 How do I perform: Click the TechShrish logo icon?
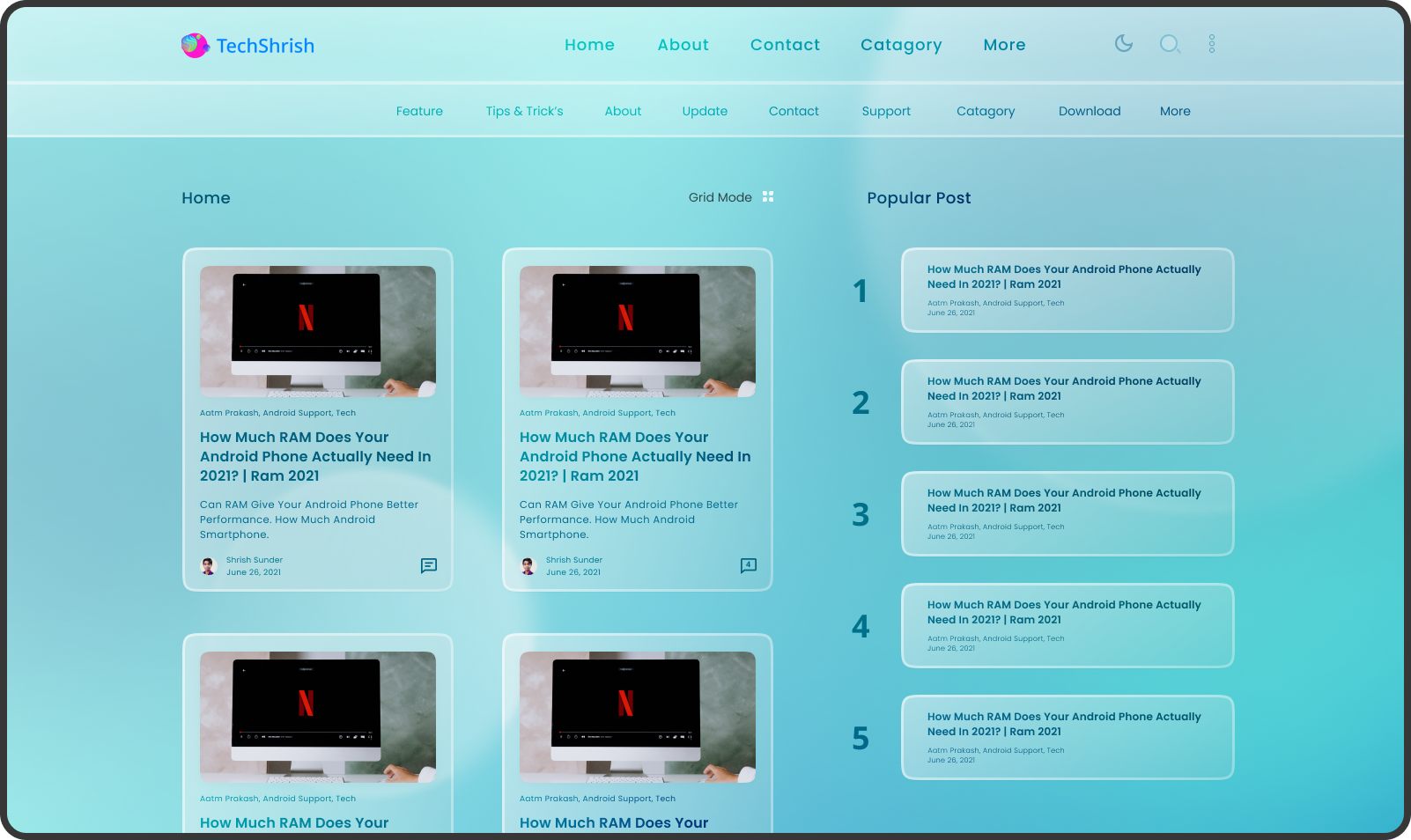click(195, 45)
